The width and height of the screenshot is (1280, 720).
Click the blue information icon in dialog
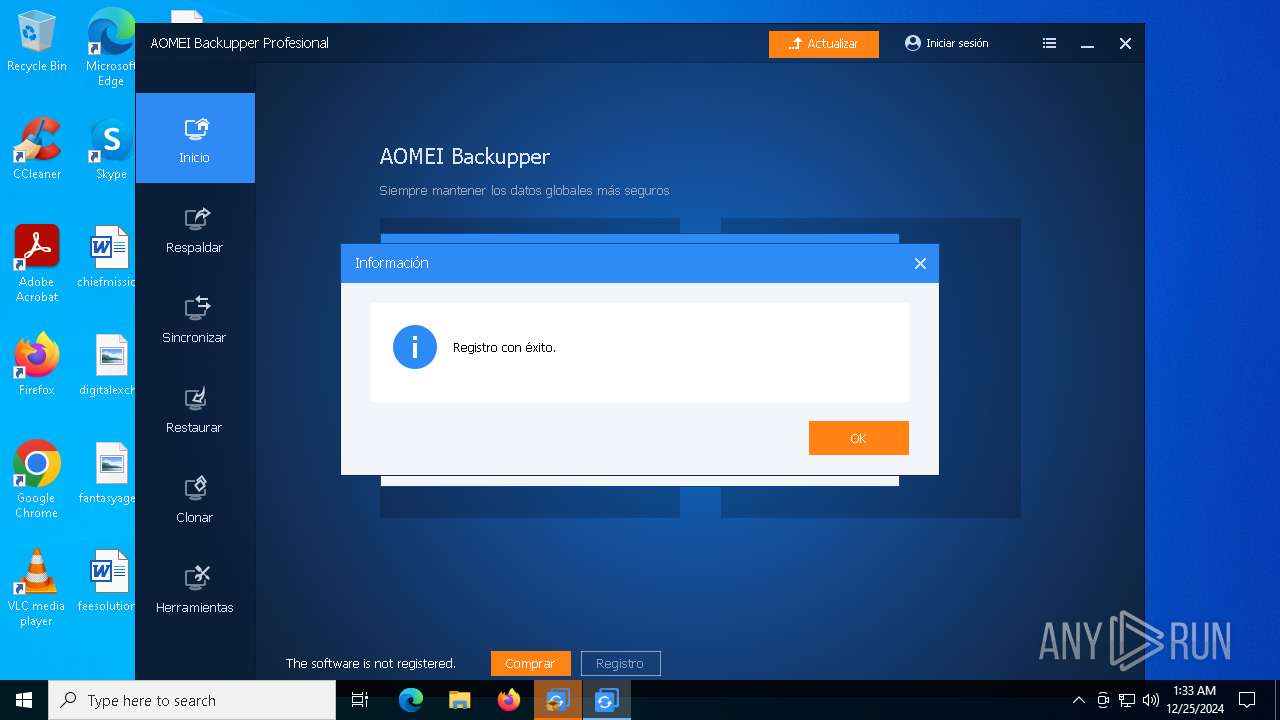coord(415,347)
